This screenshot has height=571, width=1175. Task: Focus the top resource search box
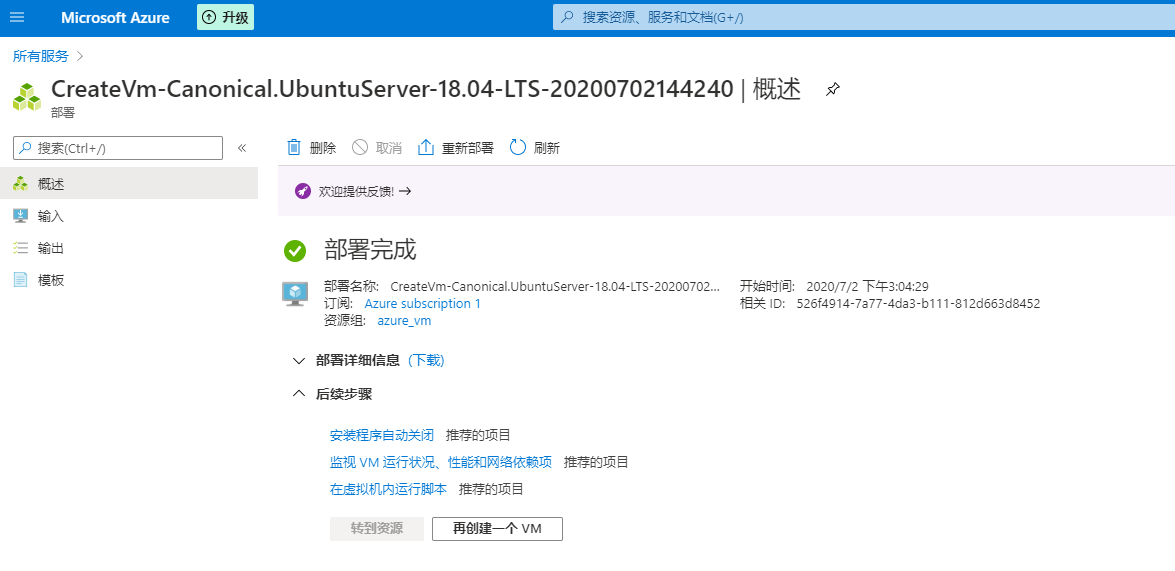point(863,17)
